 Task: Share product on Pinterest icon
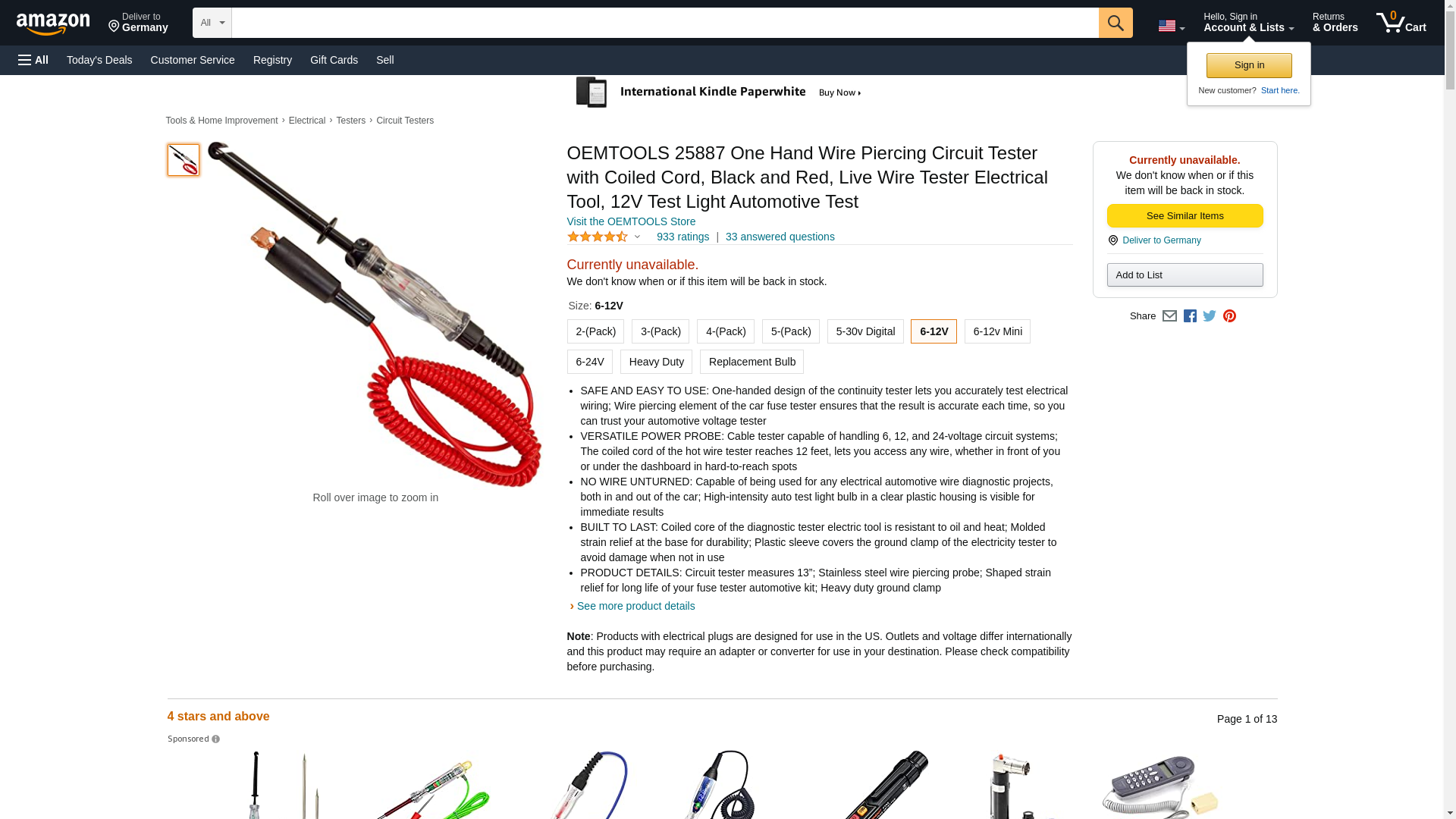click(1229, 316)
